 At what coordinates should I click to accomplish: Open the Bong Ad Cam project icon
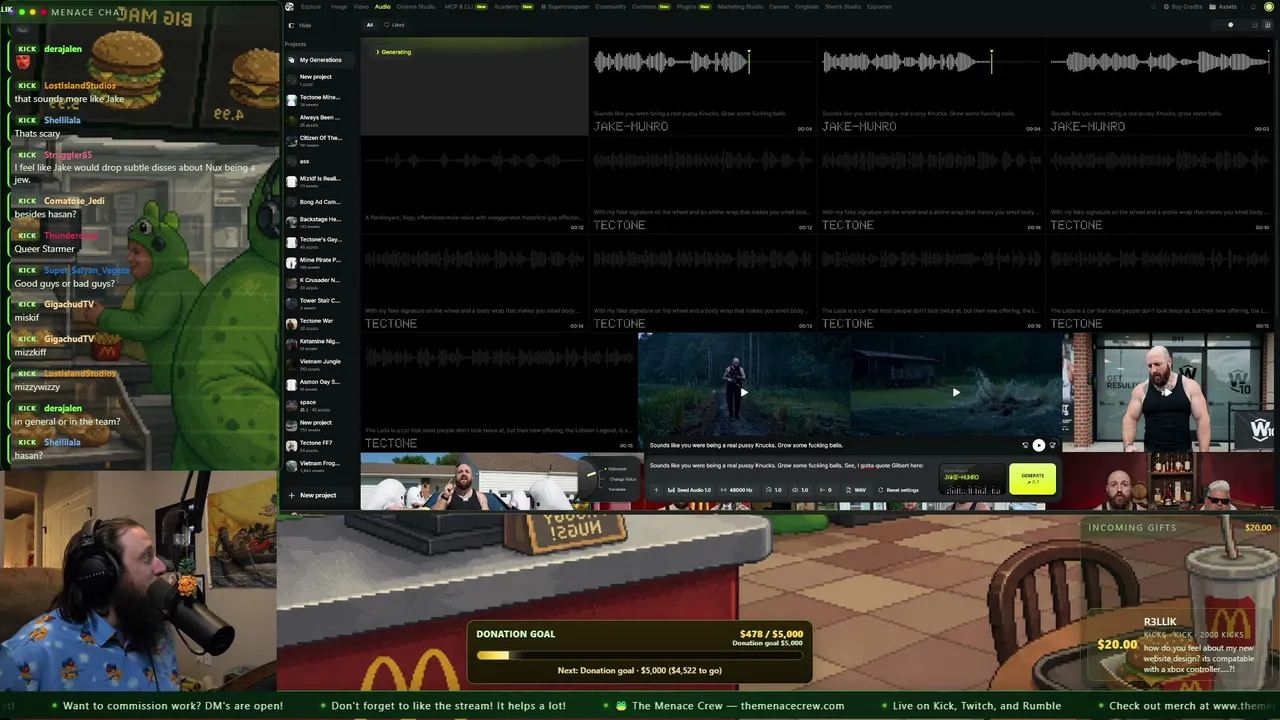(292, 202)
